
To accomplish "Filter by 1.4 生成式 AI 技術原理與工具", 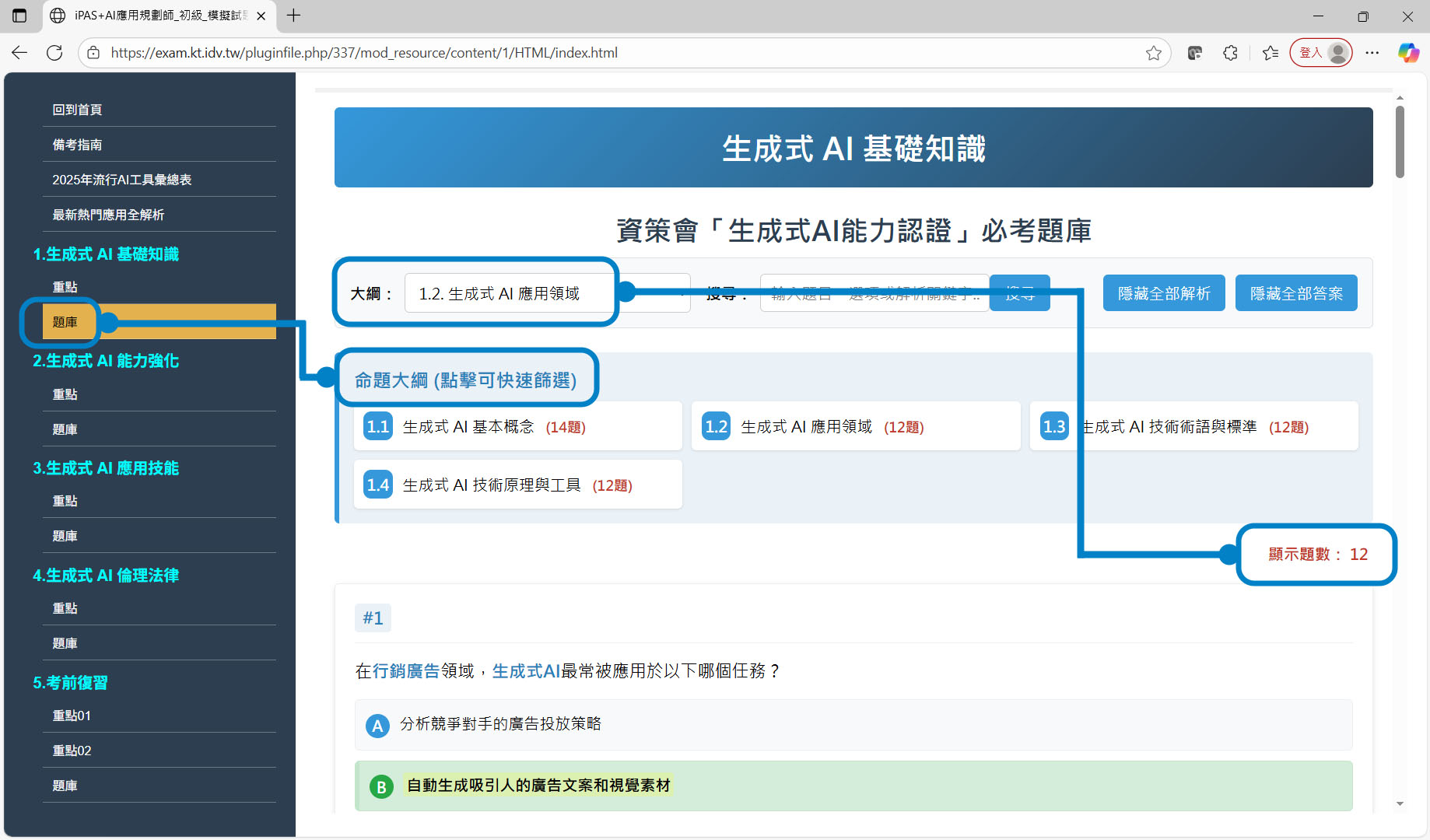I will [x=517, y=485].
